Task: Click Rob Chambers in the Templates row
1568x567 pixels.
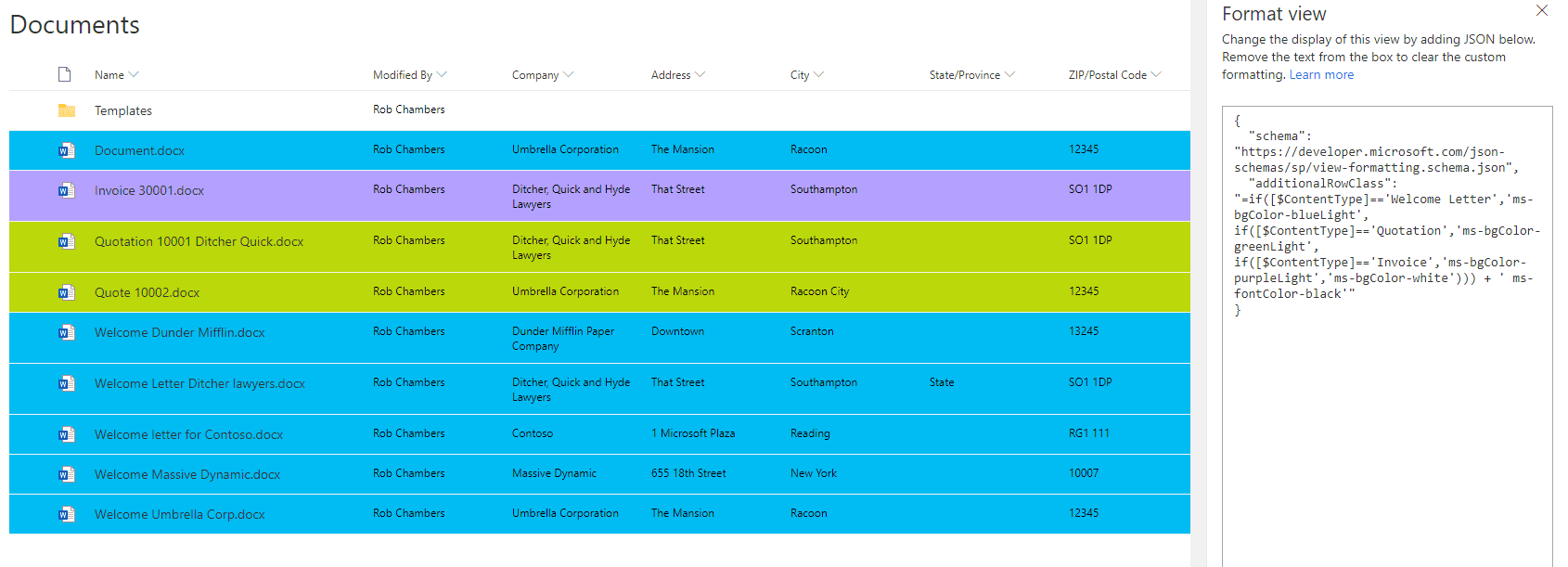Action: [408, 110]
